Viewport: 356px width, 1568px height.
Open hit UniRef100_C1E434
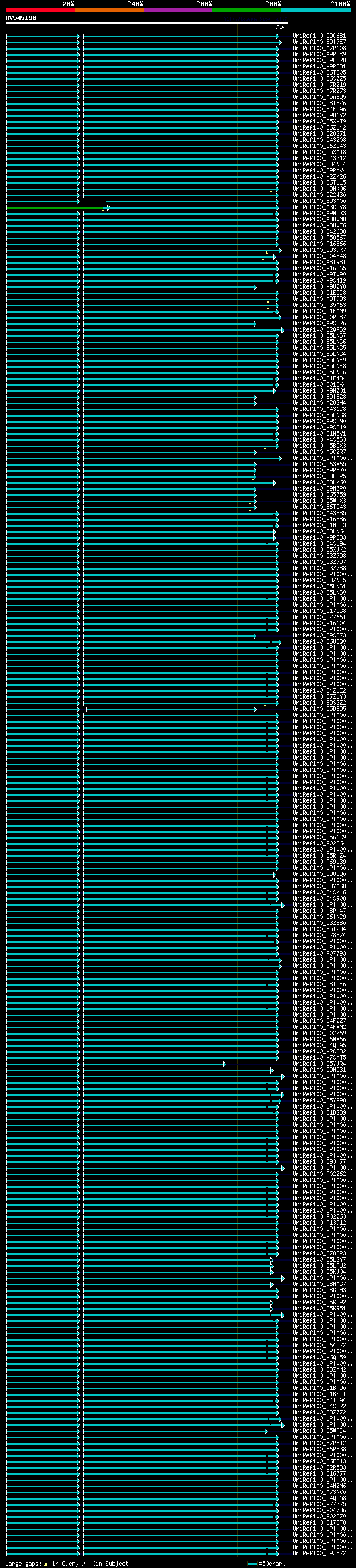pos(319,378)
